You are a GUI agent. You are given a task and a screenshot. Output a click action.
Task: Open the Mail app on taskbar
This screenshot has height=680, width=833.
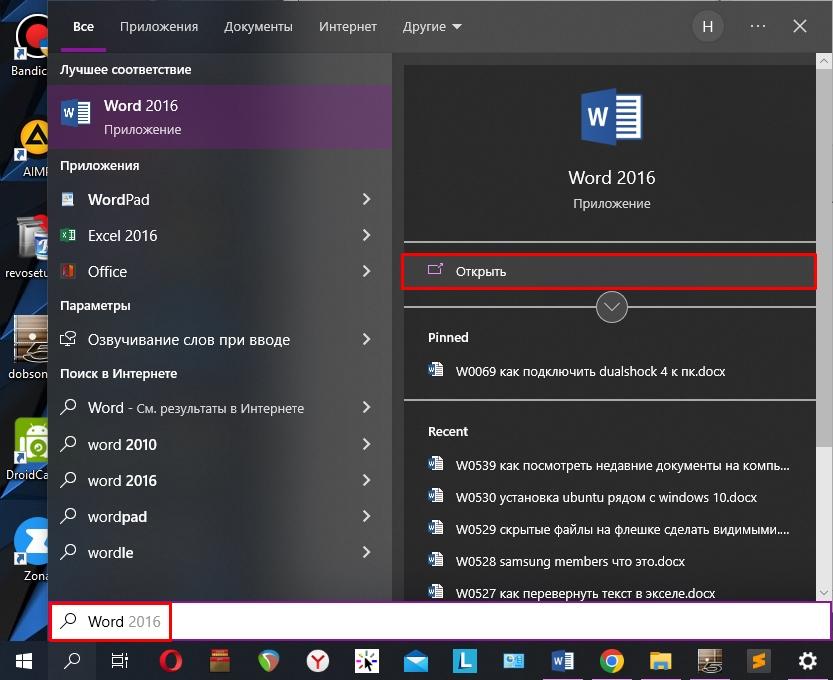pyautogui.click(x=415, y=661)
